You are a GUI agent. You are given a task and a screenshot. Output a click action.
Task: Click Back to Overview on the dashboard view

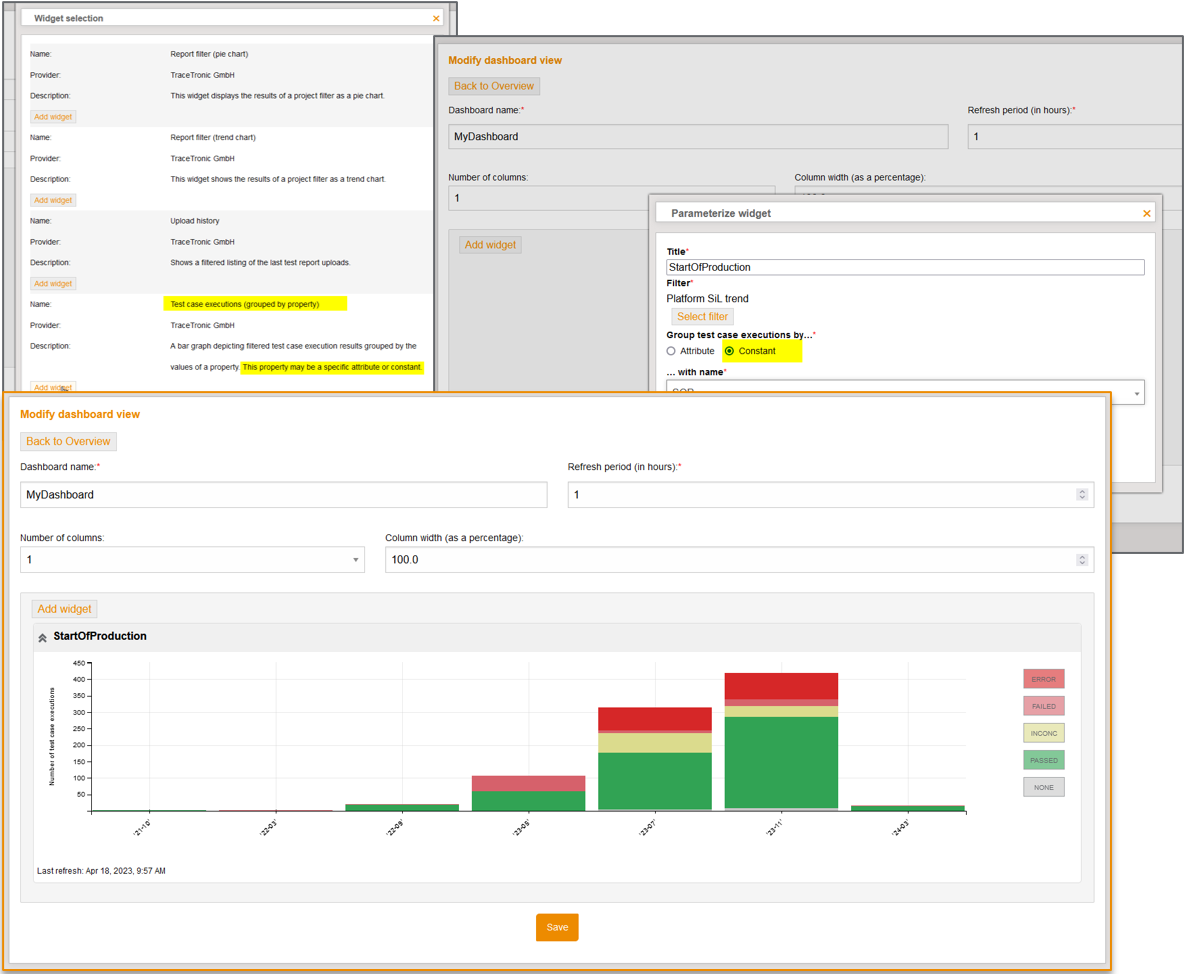[x=68, y=441]
